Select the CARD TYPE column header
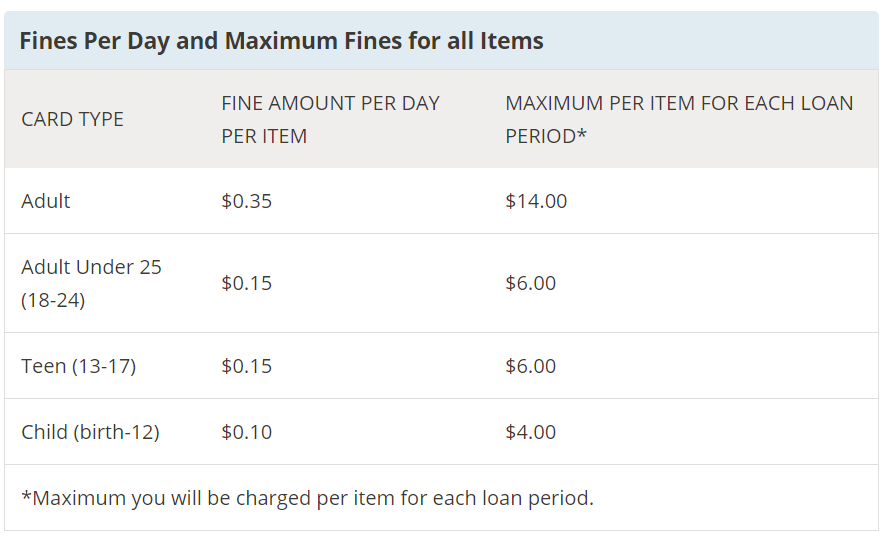Image resolution: width=885 pixels, height=543 pixels. (72, 119)
